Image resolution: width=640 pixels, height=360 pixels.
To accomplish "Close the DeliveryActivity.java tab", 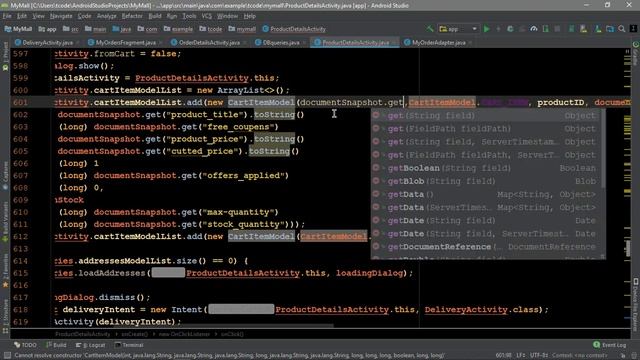I will (78, 42).
